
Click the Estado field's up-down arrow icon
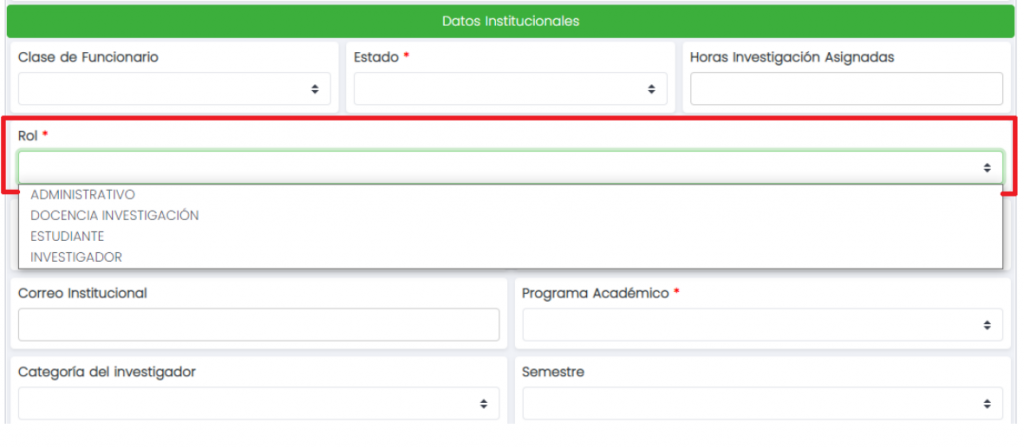650,89
